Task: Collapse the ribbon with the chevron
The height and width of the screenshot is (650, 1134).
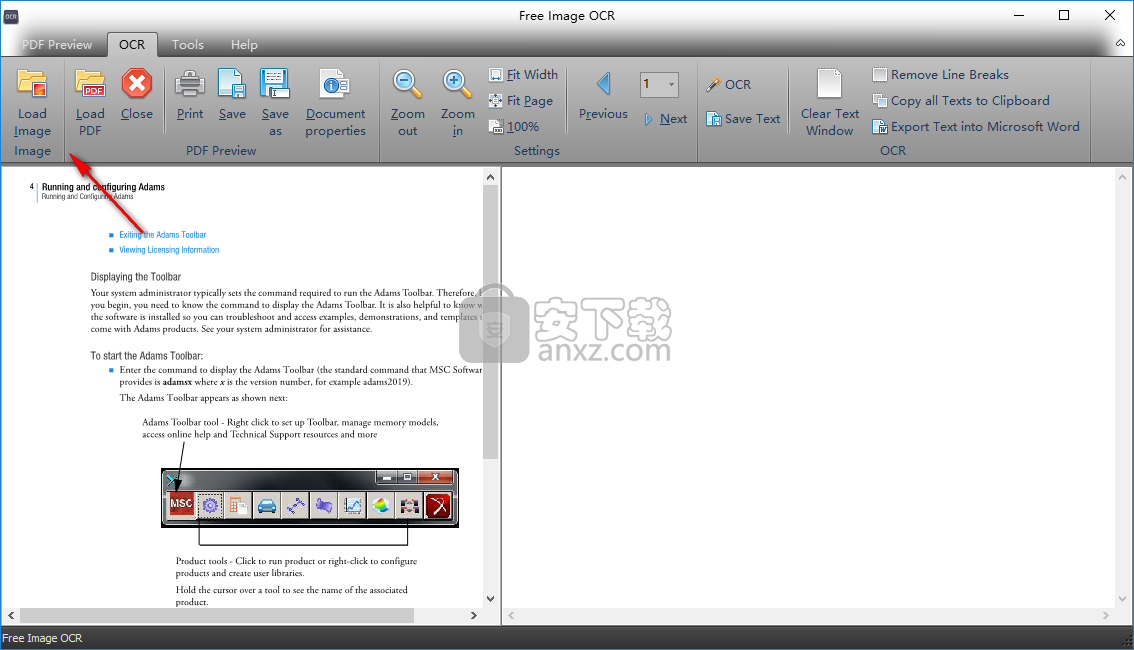Action: pyautogui.click(x=1120, y=43)
